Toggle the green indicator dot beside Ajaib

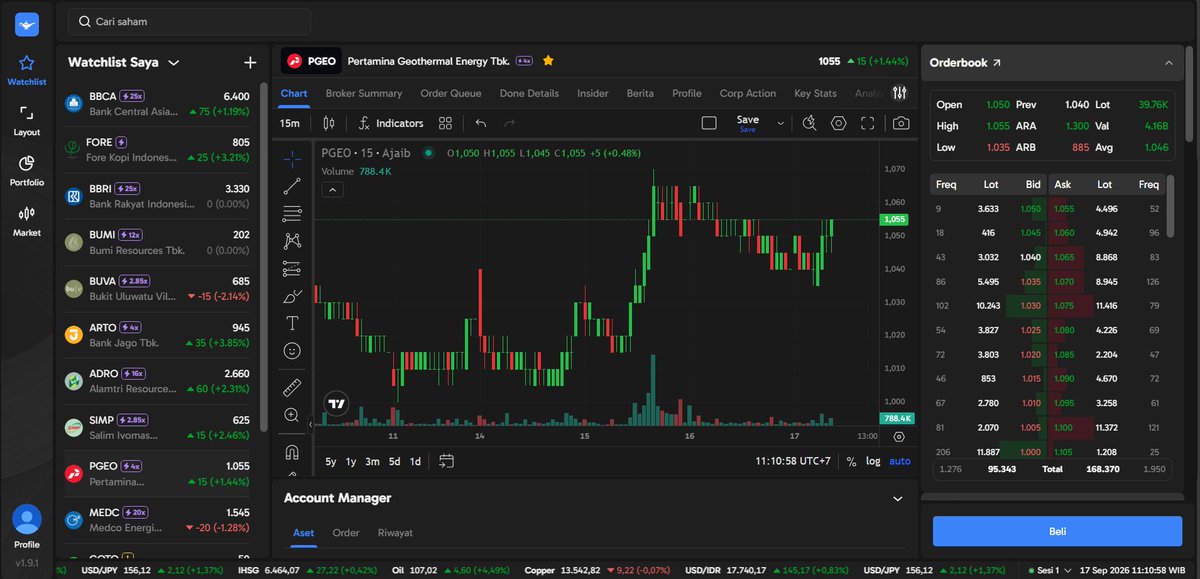pyautogui.click(x=429, y=153)
